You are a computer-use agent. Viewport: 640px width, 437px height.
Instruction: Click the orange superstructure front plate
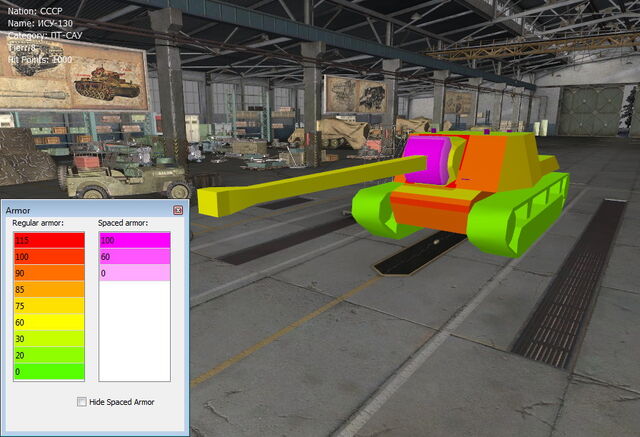click(x=484, y=161)
